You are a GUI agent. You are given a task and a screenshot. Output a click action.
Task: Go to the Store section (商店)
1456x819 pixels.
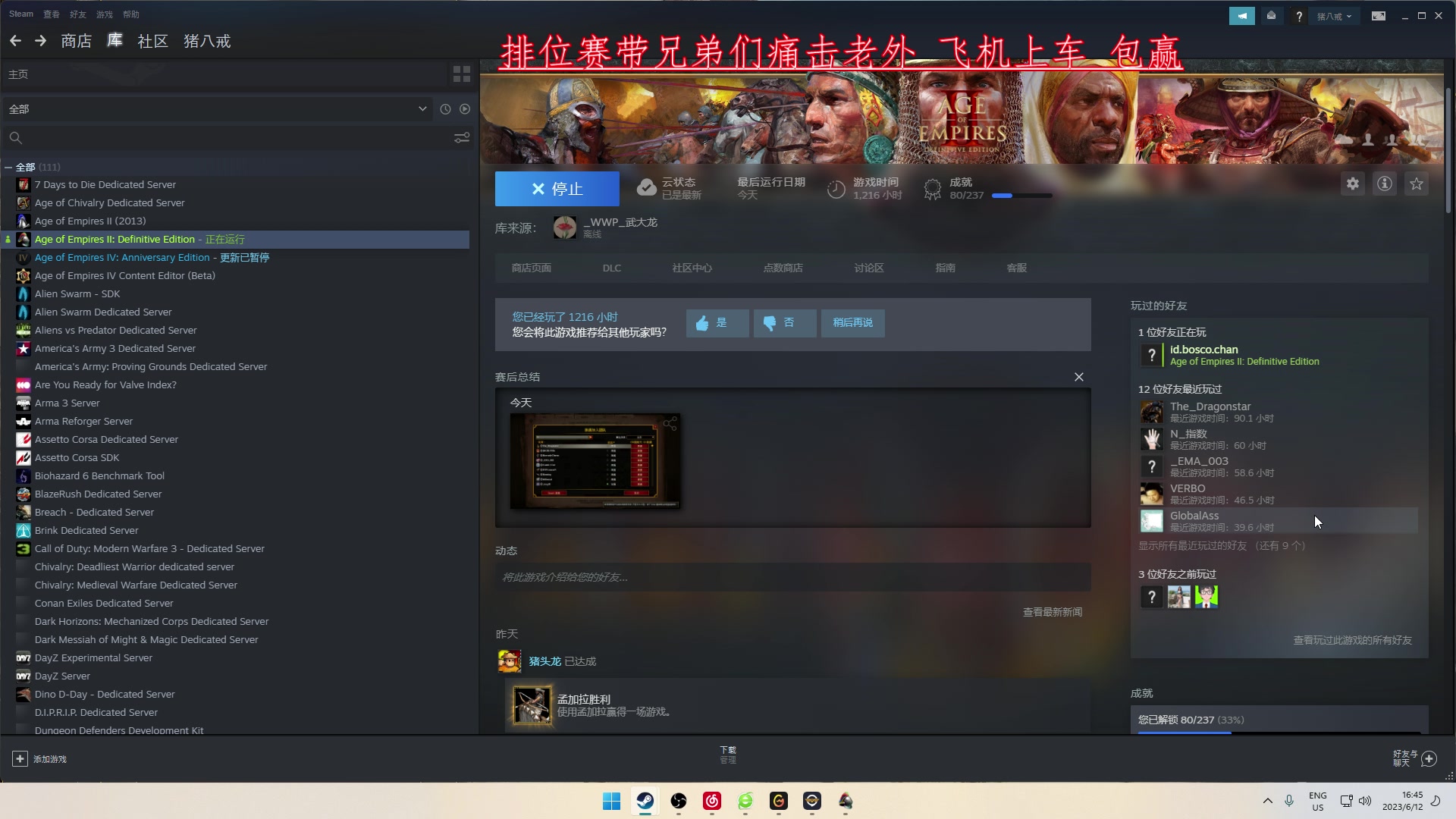[76, 41]
